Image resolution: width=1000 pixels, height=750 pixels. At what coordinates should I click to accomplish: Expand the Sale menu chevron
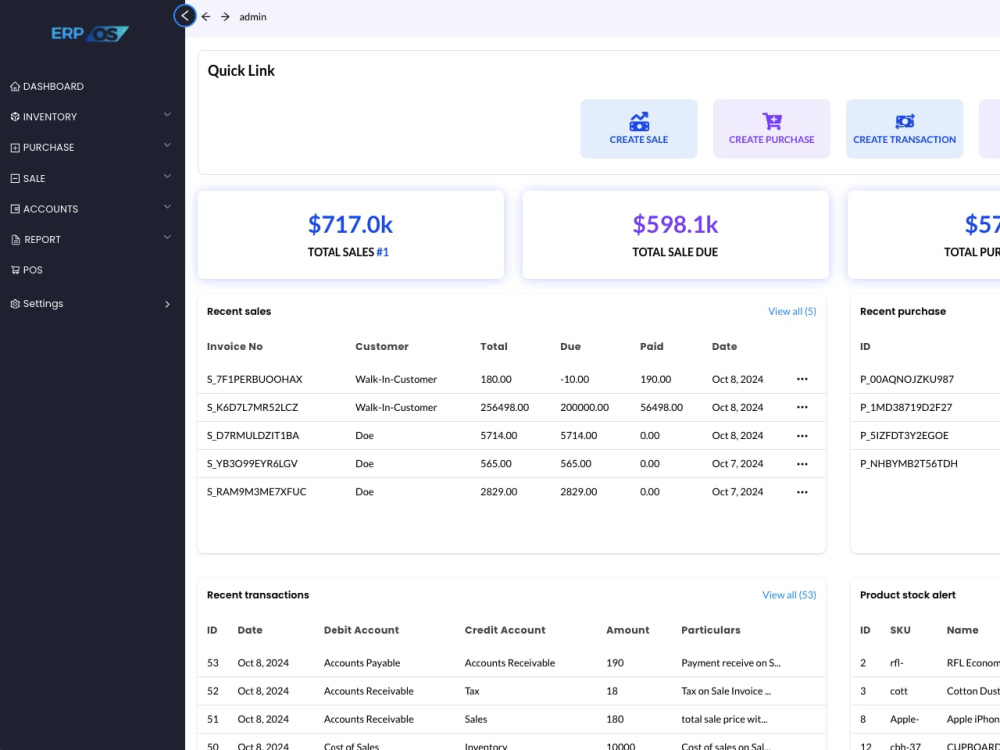click(167, 176)
